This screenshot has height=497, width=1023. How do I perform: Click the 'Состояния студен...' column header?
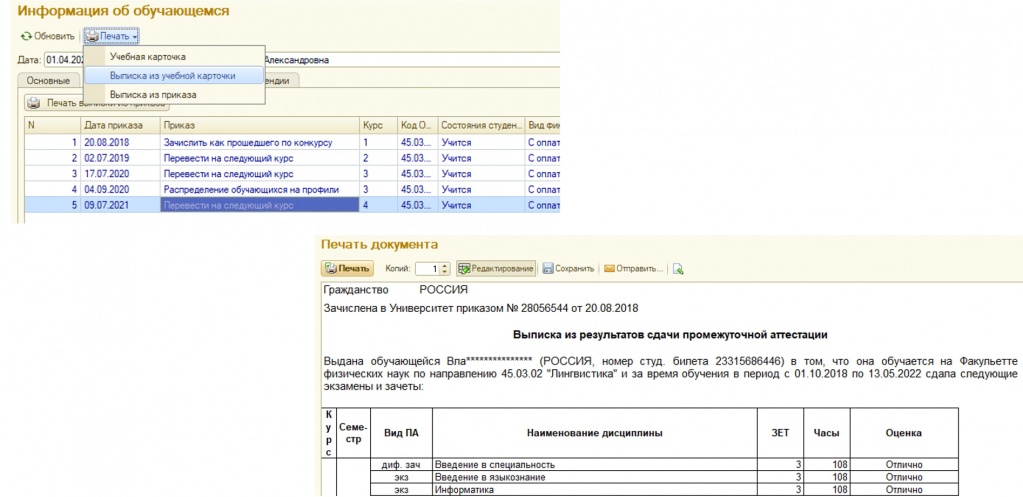[x=481, y=125]
